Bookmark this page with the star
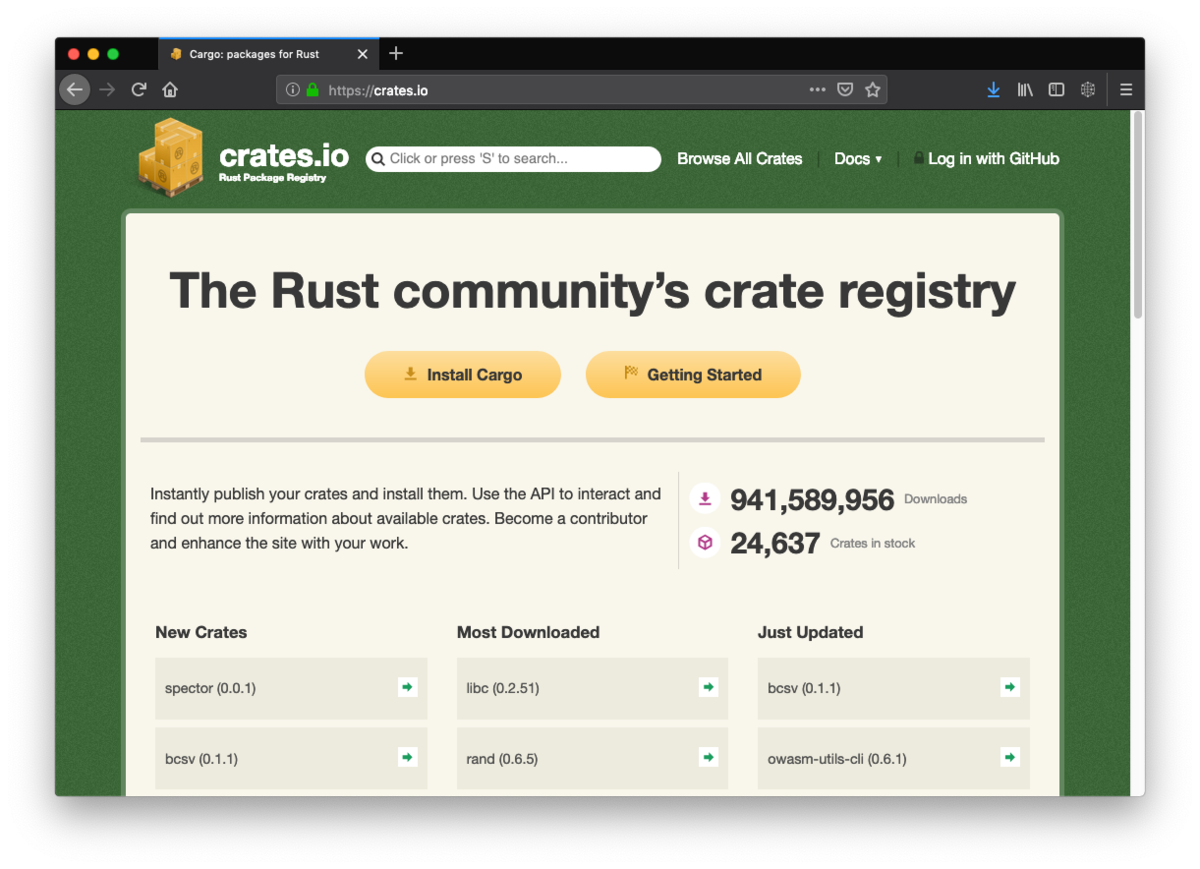Image resolution: width=1200 pixels, height=869 pixels. [x=872, y=90]
